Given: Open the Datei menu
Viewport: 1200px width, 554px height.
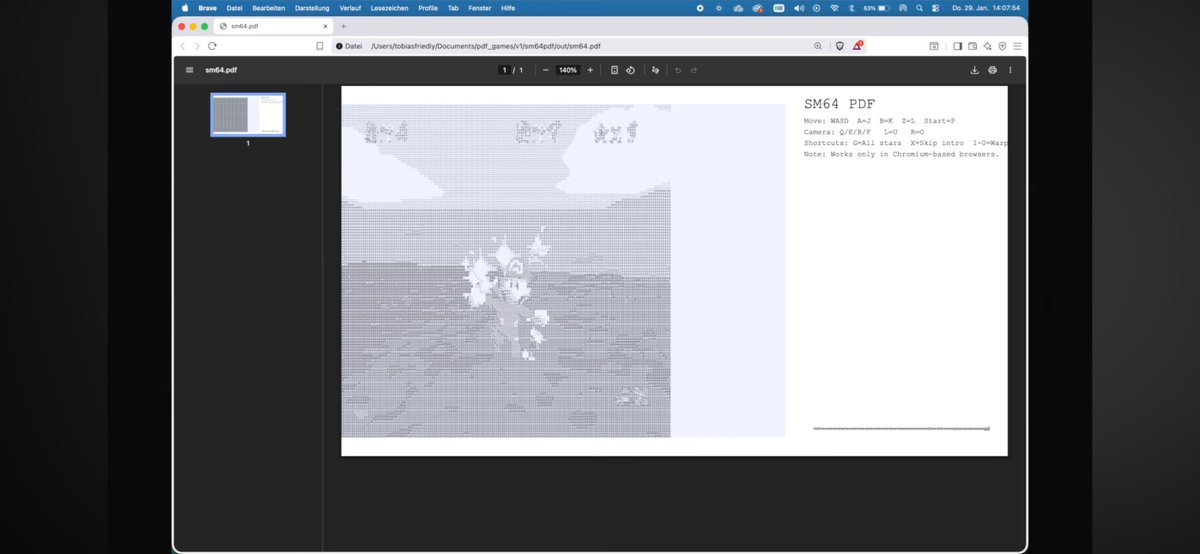Looking at the screenshot, I should click(234, 7).
